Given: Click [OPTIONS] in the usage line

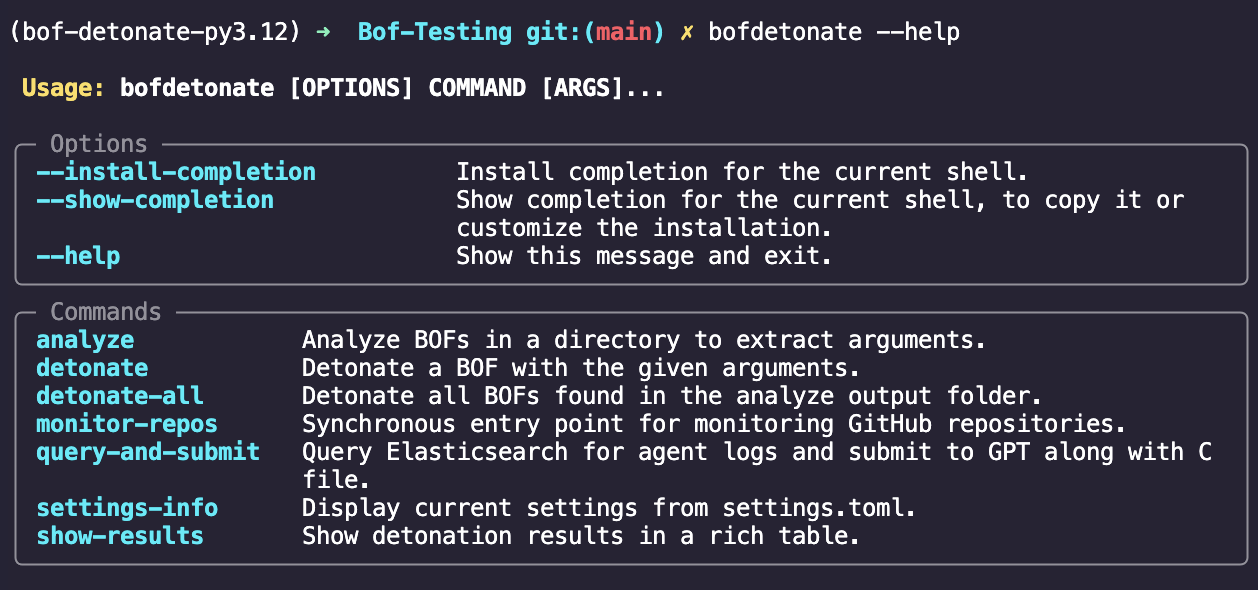Looking at the screenshot, I should tap(351, 88).
